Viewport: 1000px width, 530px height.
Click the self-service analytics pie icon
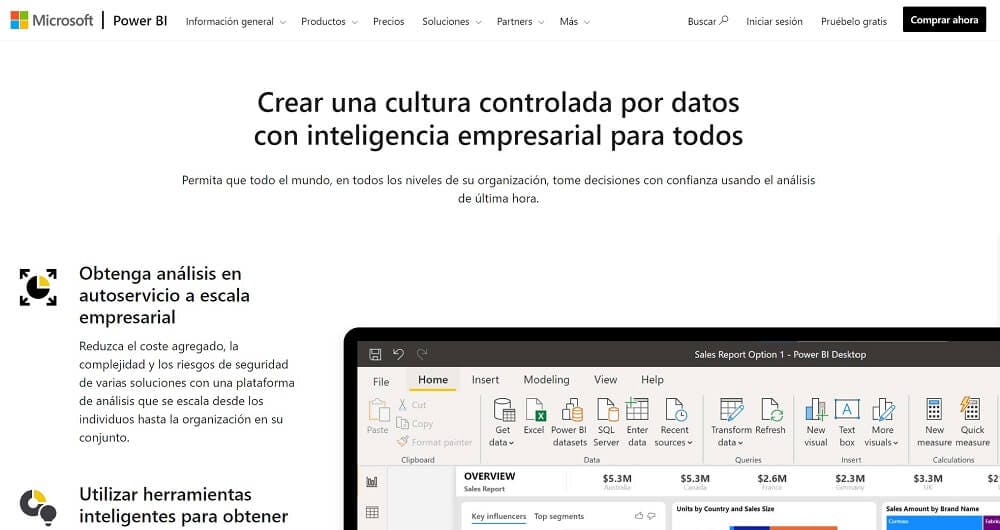(38, 287)
